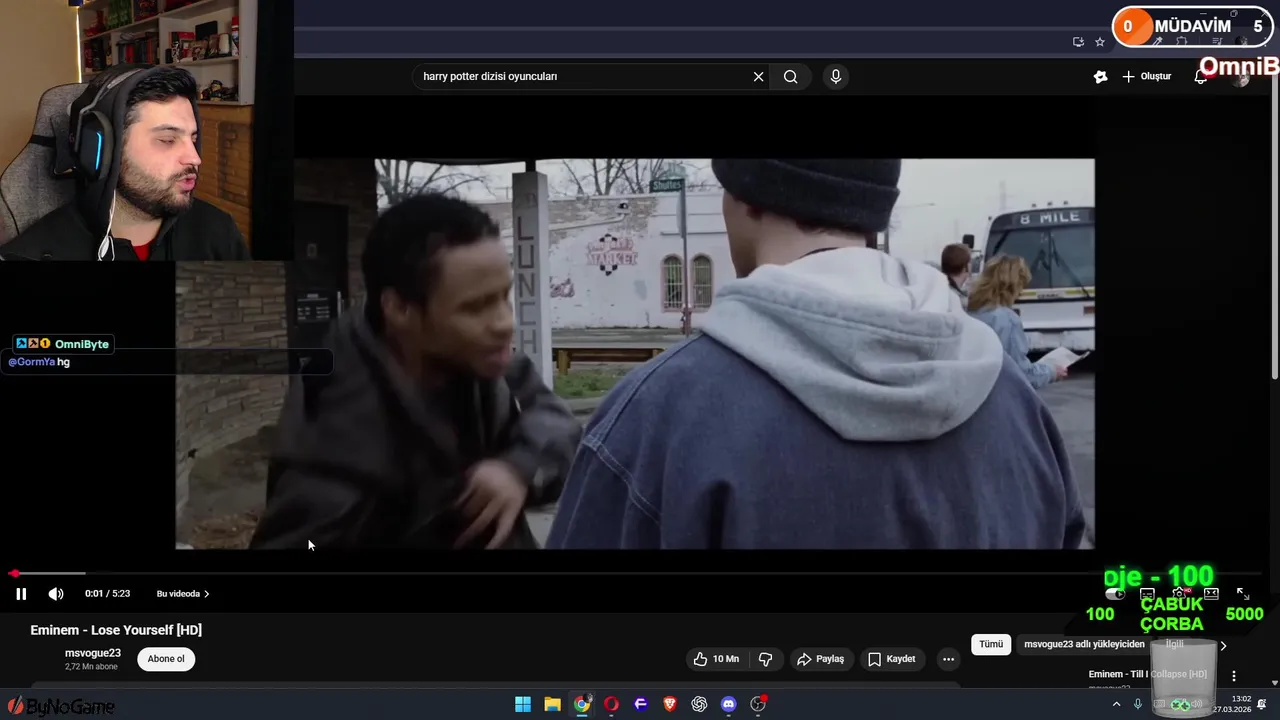Screen dimensions: 1280x720
Task: Open options for 'Till I Collapse' video
Action: (x=1234, y=676)
